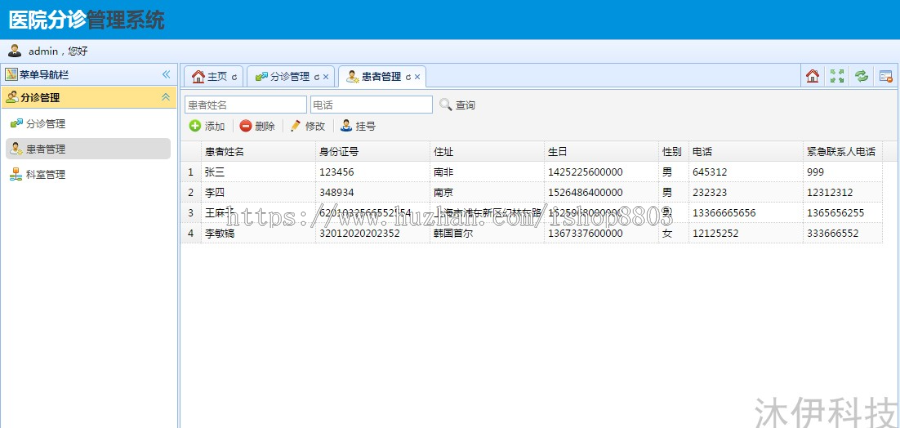Collapse the 分诊管理 accordion section

[x=166, y=98]
